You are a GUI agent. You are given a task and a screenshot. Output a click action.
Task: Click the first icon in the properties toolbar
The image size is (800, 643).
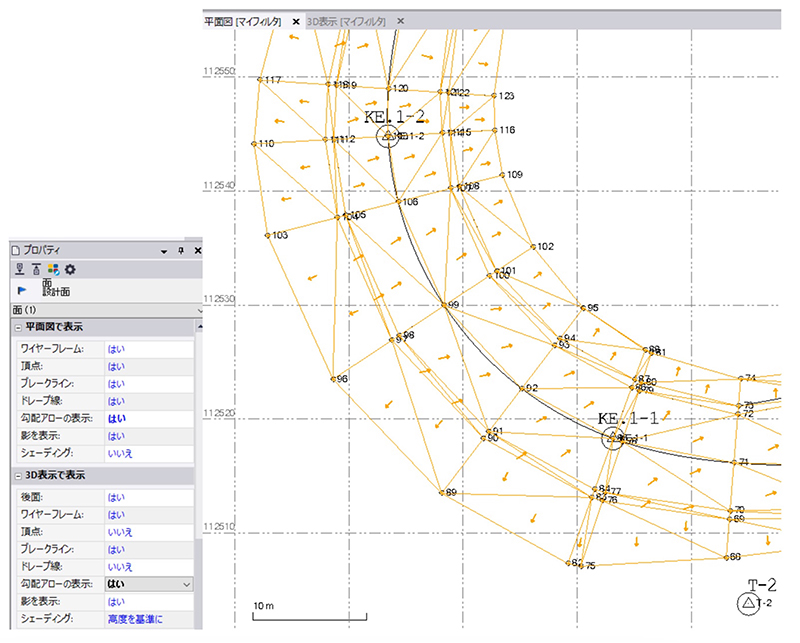pos(19,269)
